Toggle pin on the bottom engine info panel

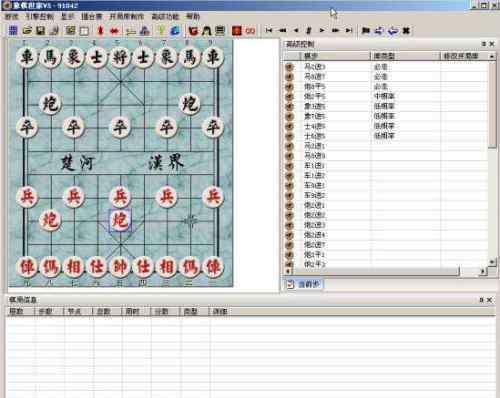[481, 300]
